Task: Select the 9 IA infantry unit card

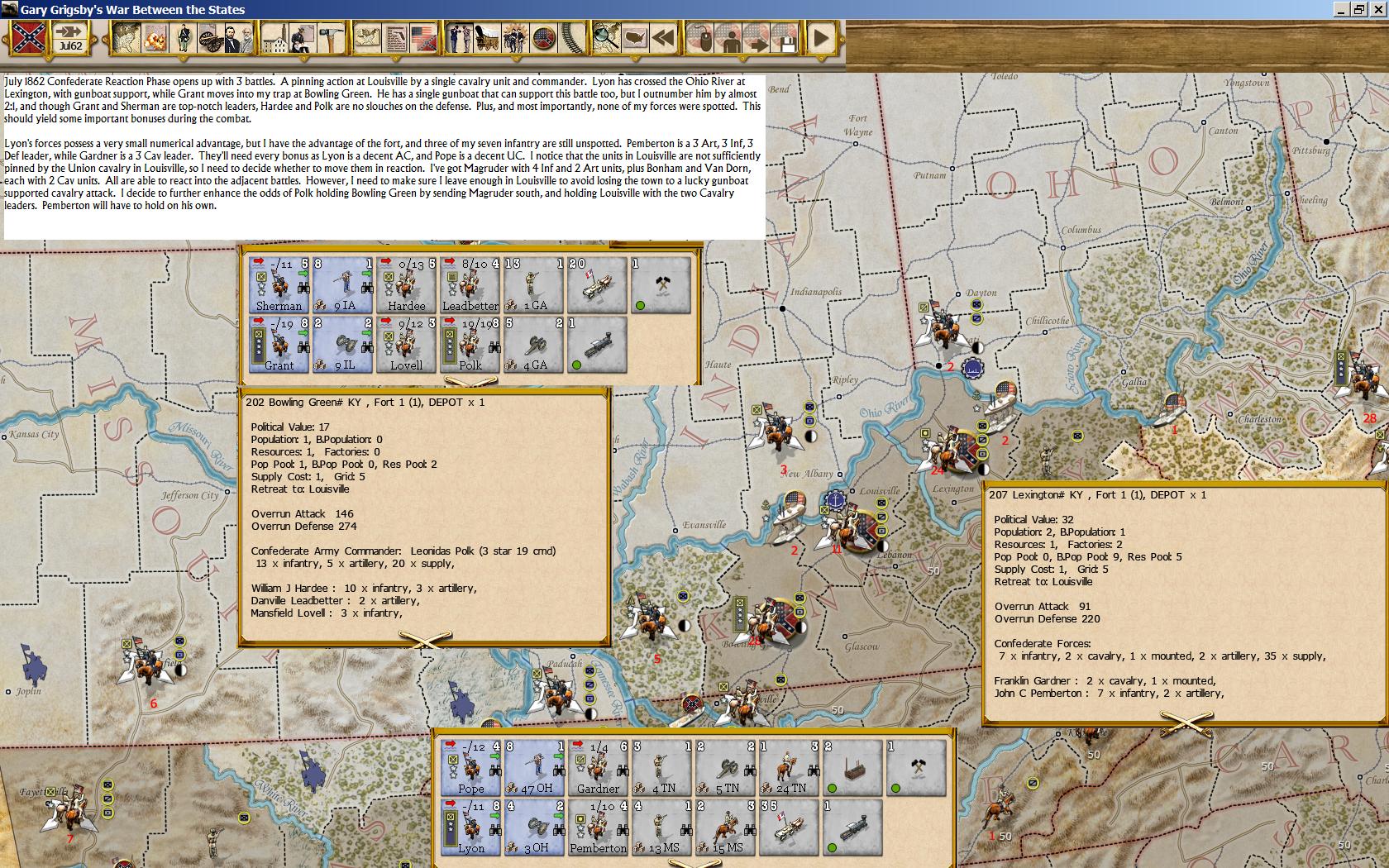Action: [342, 284]
